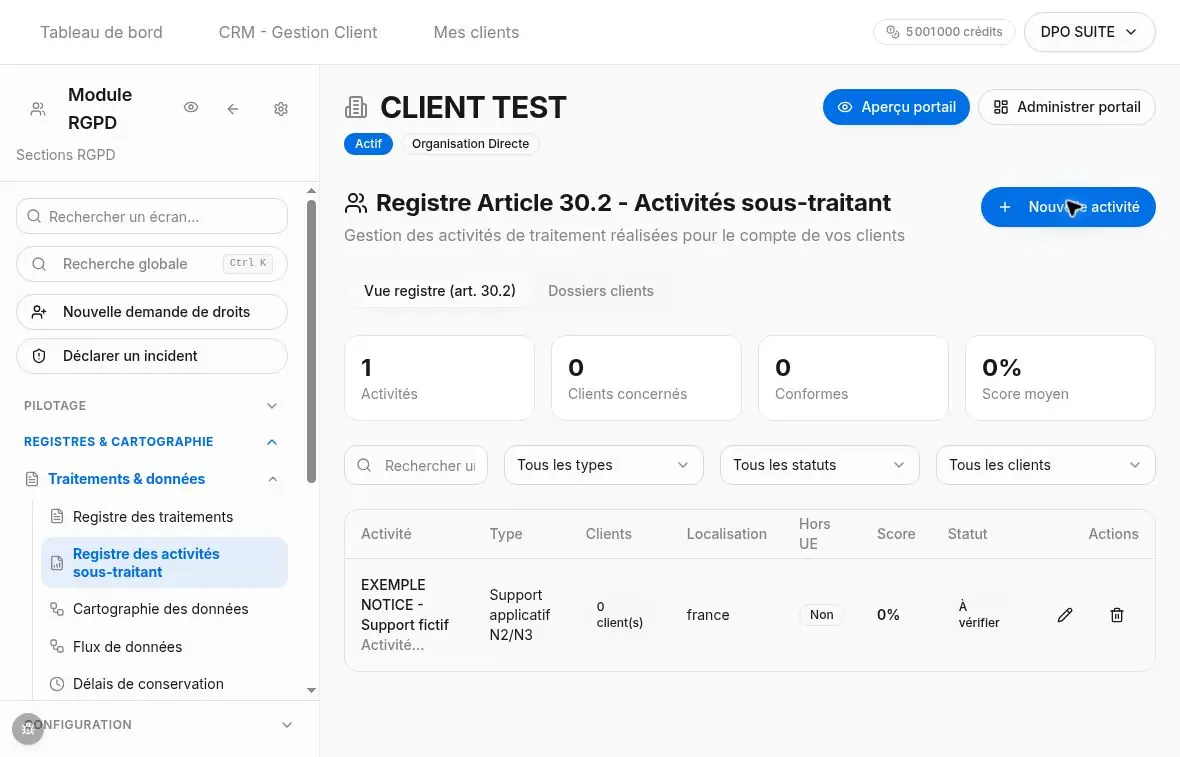Image resolution: width=1180 pixels, height=757 pixels.
Task: Click the grid icon on Administrer portail
Action: (1000, 107)
